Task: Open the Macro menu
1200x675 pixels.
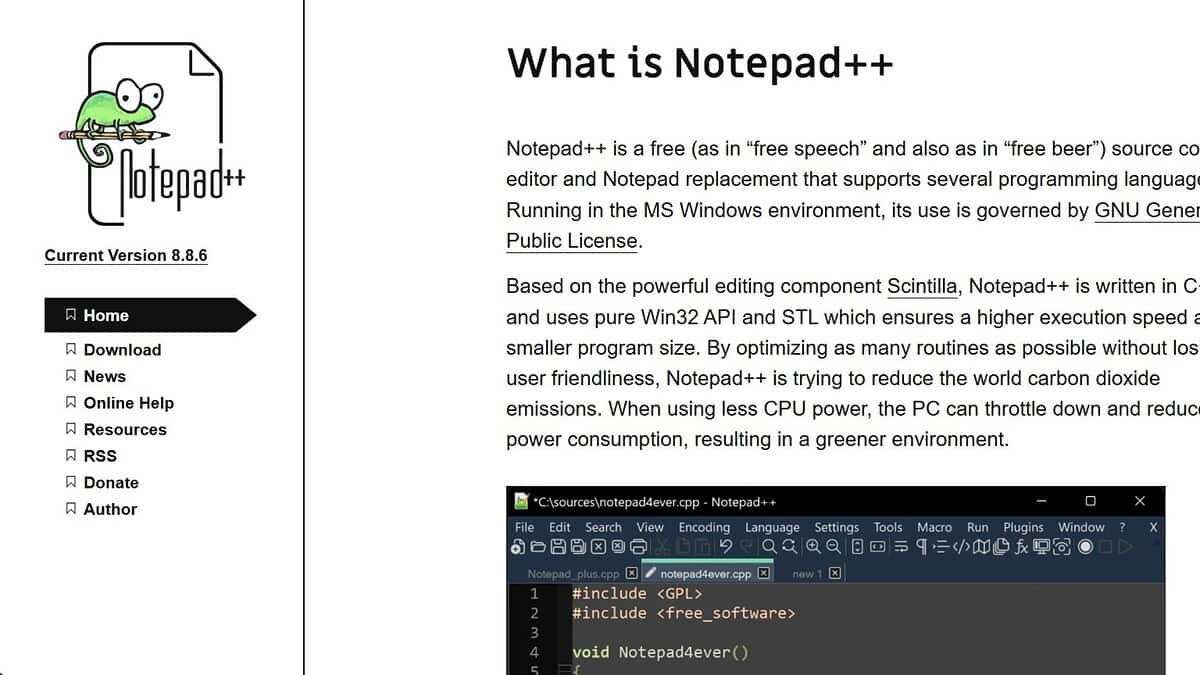Action: (934, 527)
